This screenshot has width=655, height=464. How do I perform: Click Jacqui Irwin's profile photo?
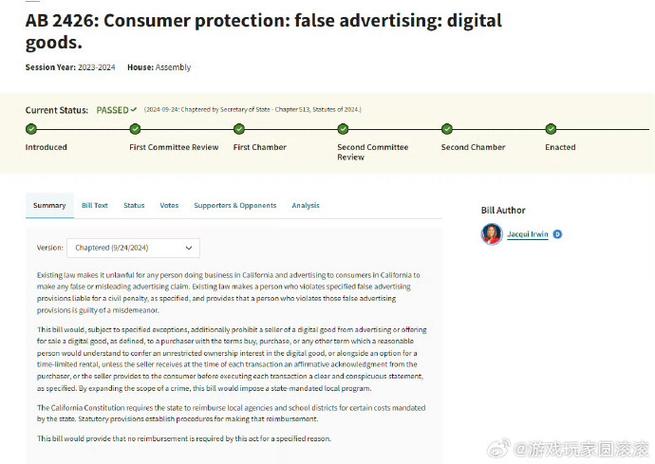[x=492, y=234]
